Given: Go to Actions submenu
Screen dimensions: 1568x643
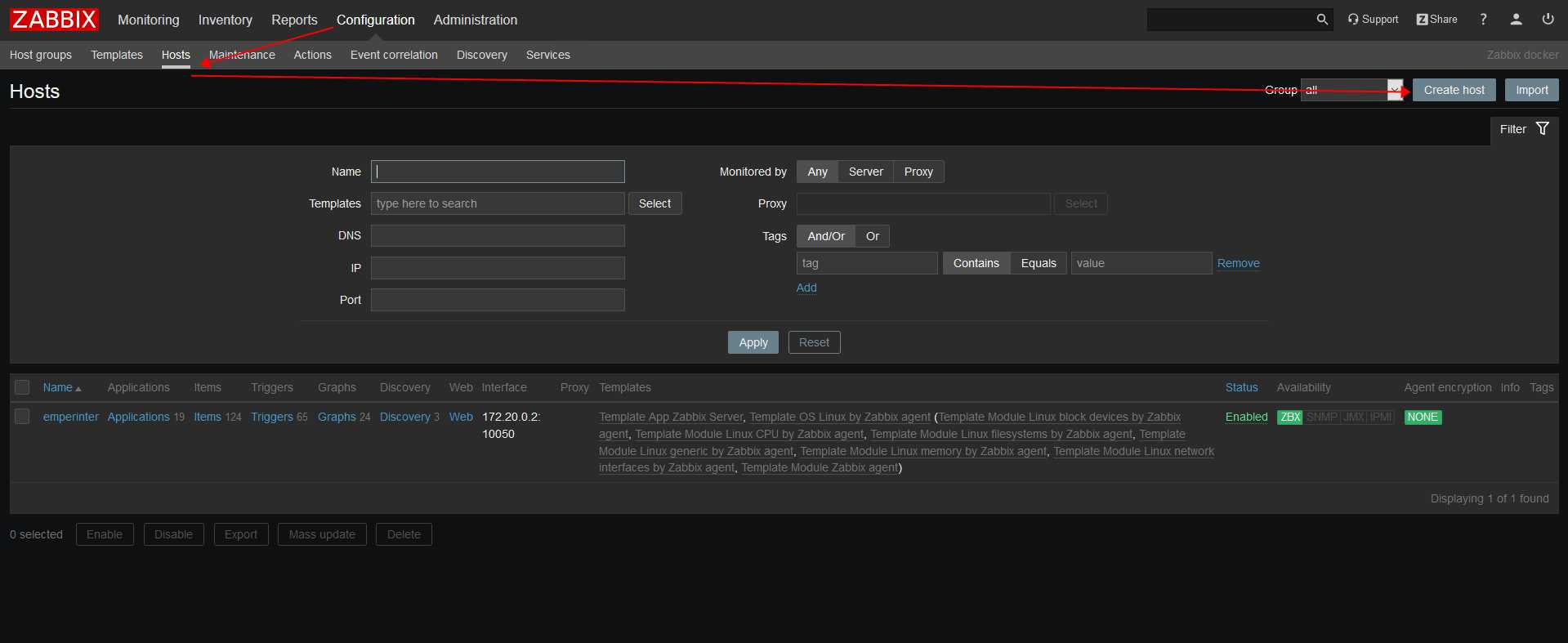Looking at the screenshot, I should [x=313, y=55].
